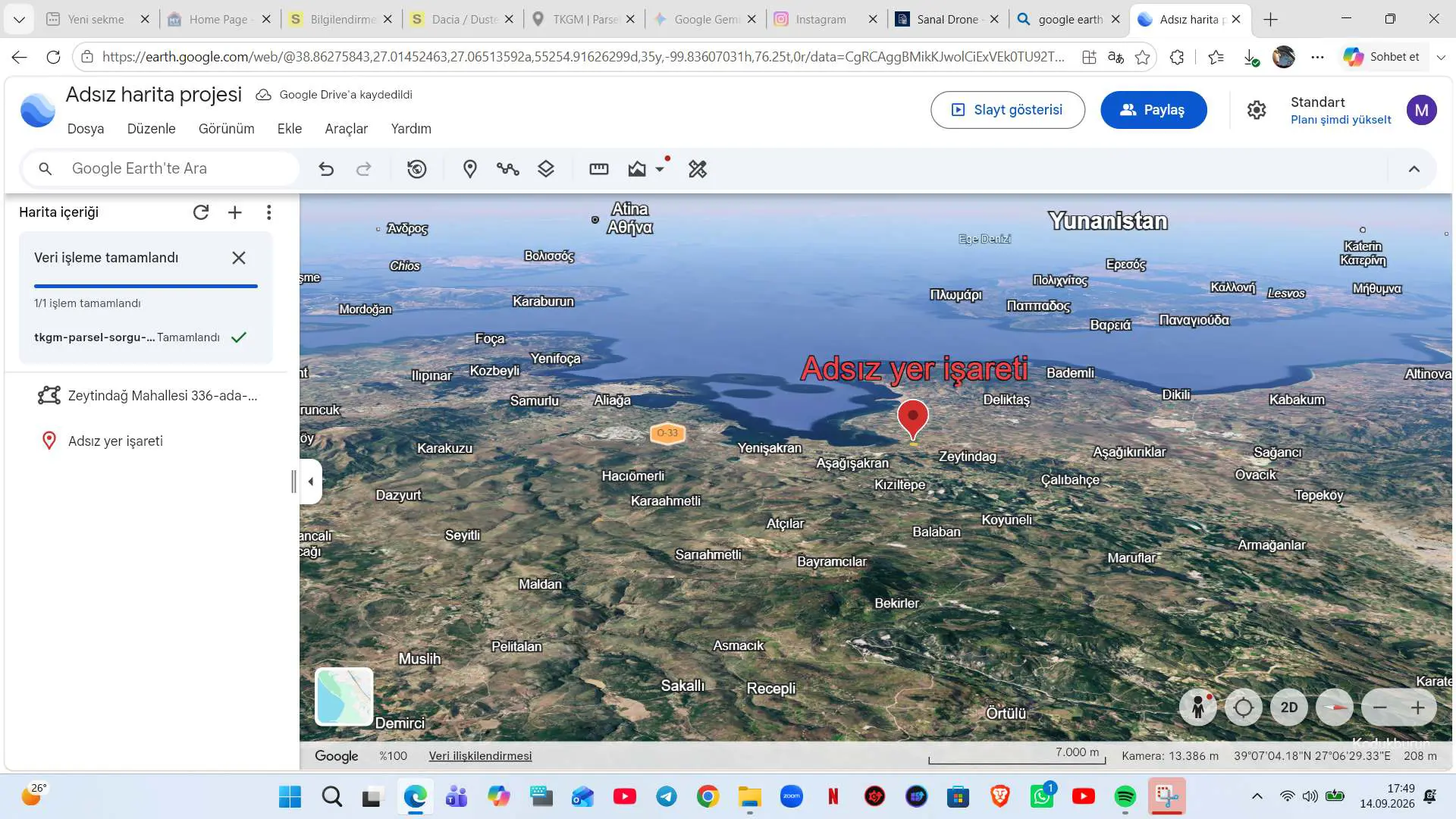Collapse the sidebar panel with the arrow handle
Screen dimensions: 1456x819
[x=311, y=482]
